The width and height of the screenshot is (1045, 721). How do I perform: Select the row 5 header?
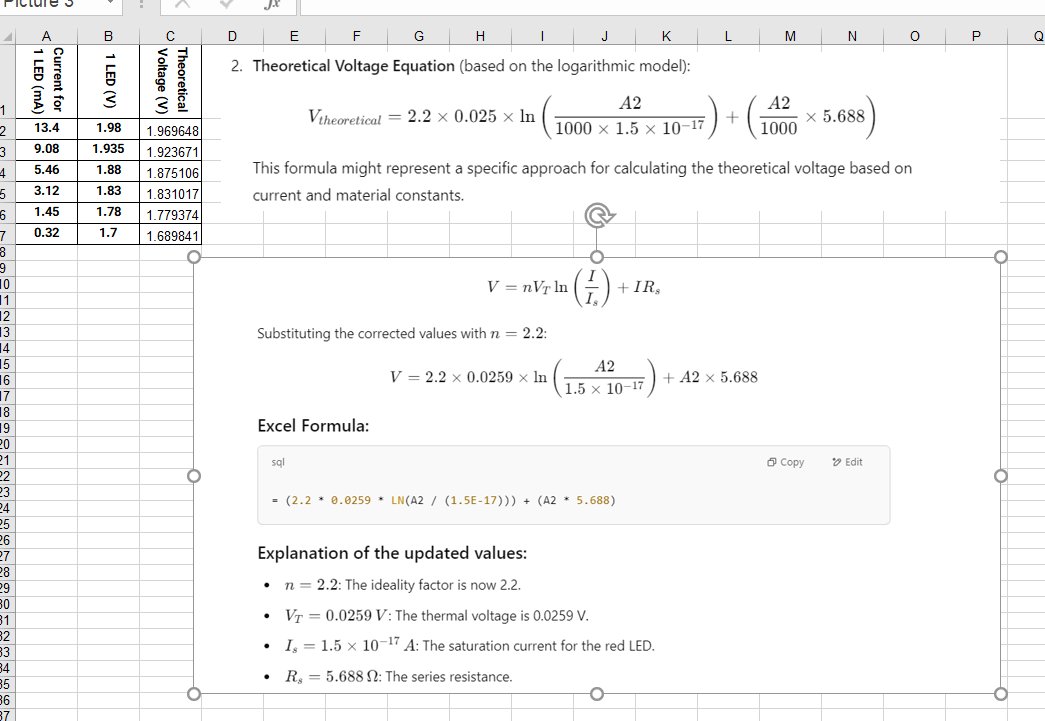click(8, 190)
